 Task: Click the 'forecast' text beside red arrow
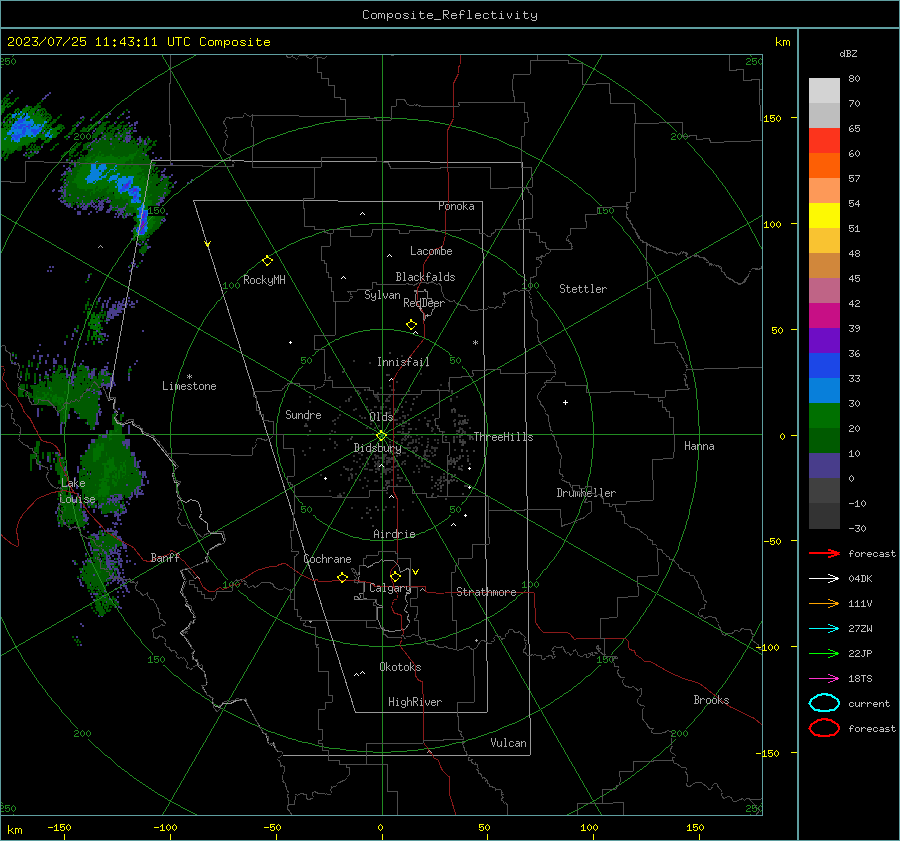click(x=871, y=553)
